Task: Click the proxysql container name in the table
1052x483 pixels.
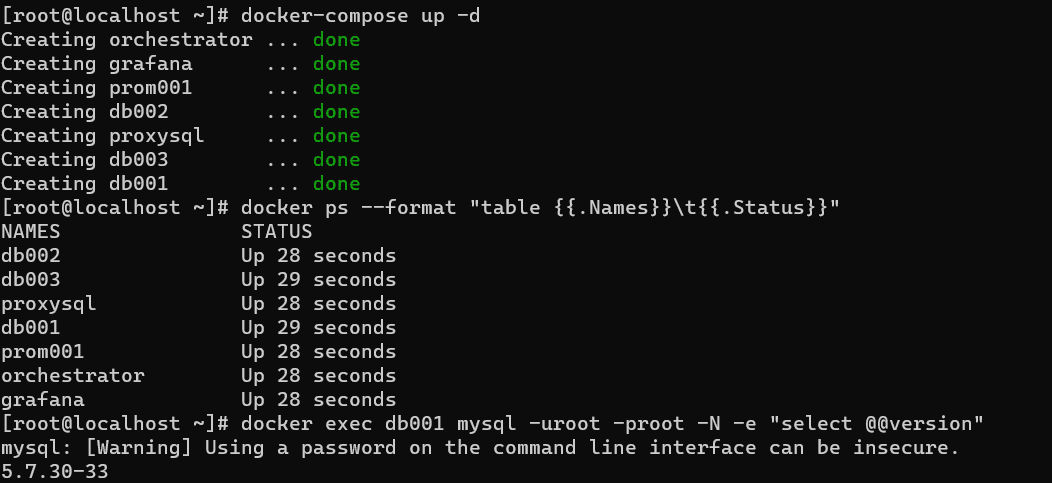Action: (x=48, y=304)
